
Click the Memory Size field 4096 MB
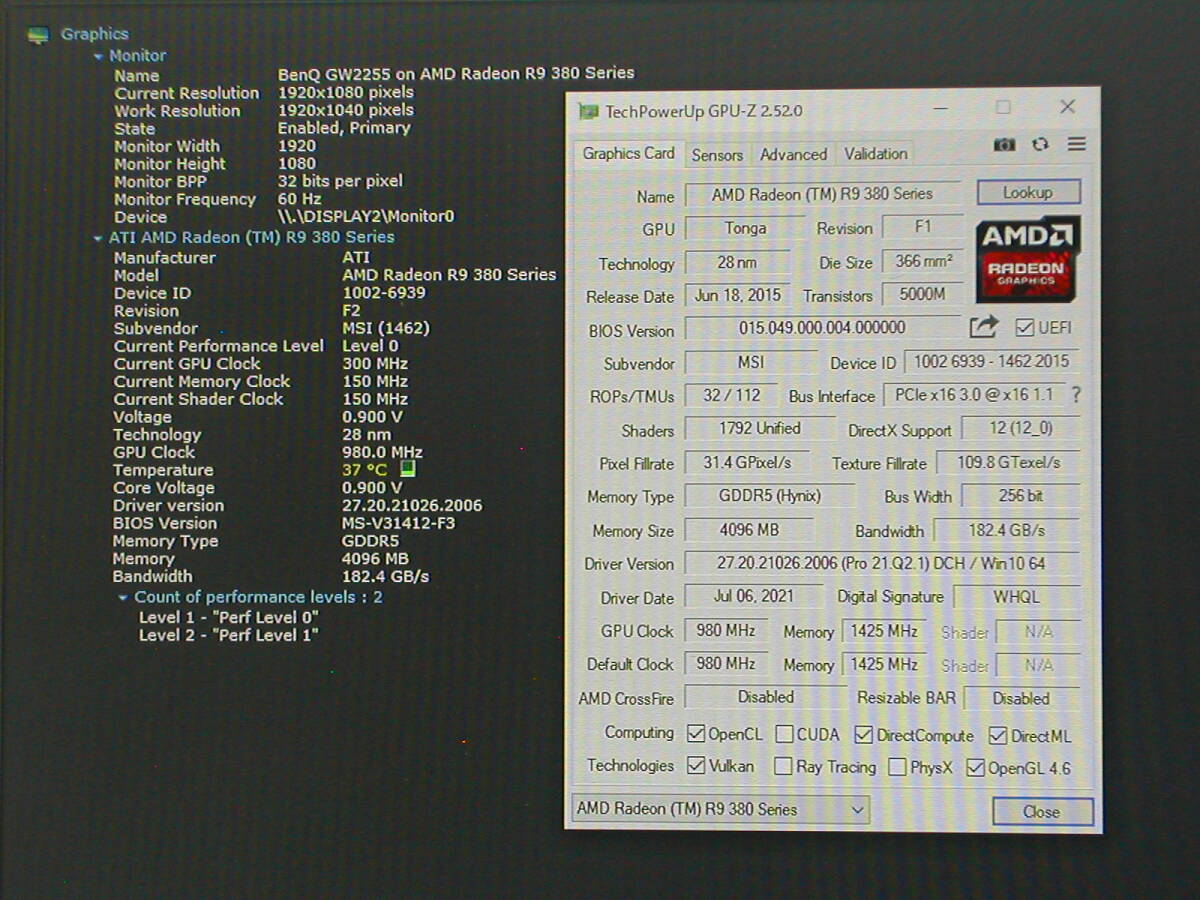click(749, 529)
